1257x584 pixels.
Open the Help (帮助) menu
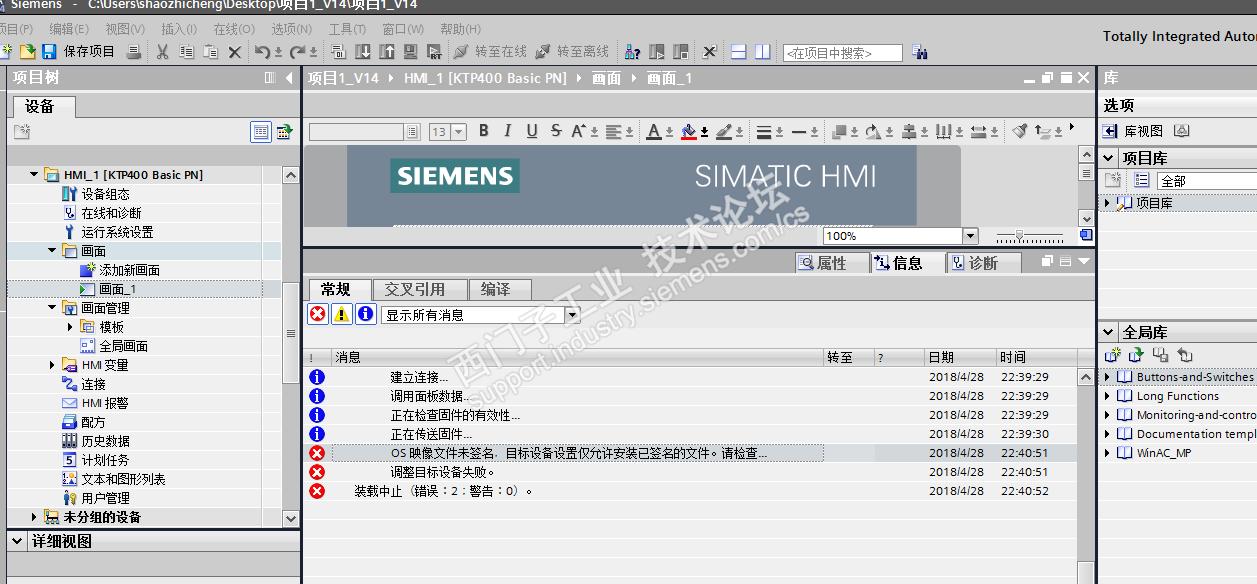pos(460,29)
